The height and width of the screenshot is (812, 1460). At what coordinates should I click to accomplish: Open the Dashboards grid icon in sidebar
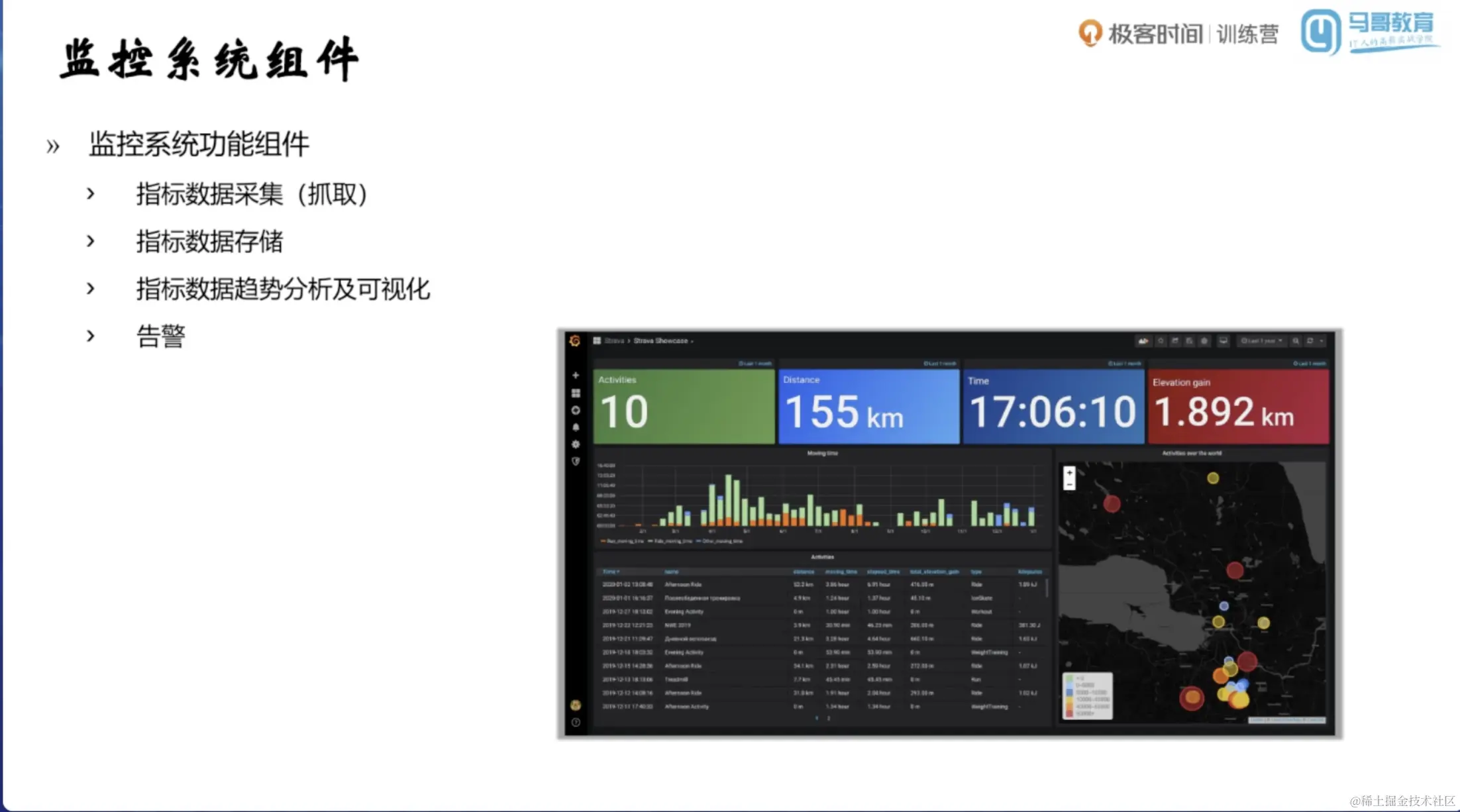(575, 393)
